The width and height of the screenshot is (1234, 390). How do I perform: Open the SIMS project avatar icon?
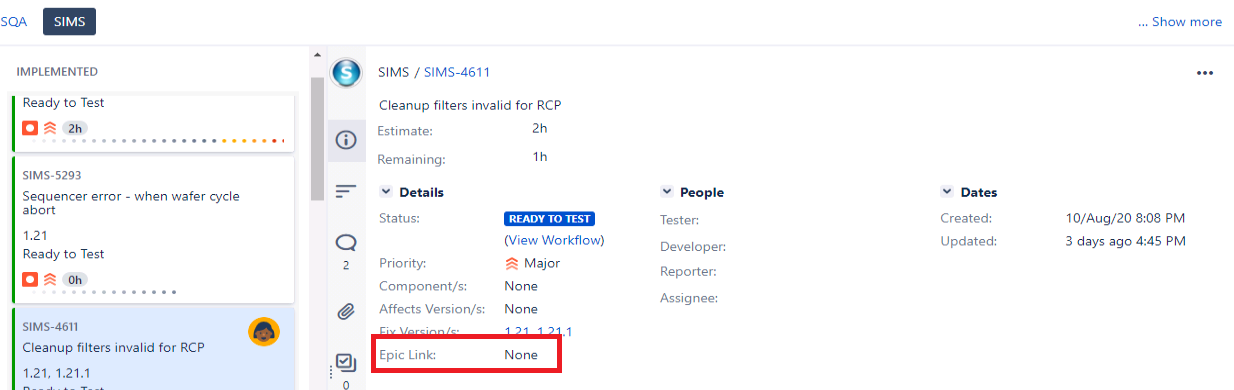click(x=346, y=73)
